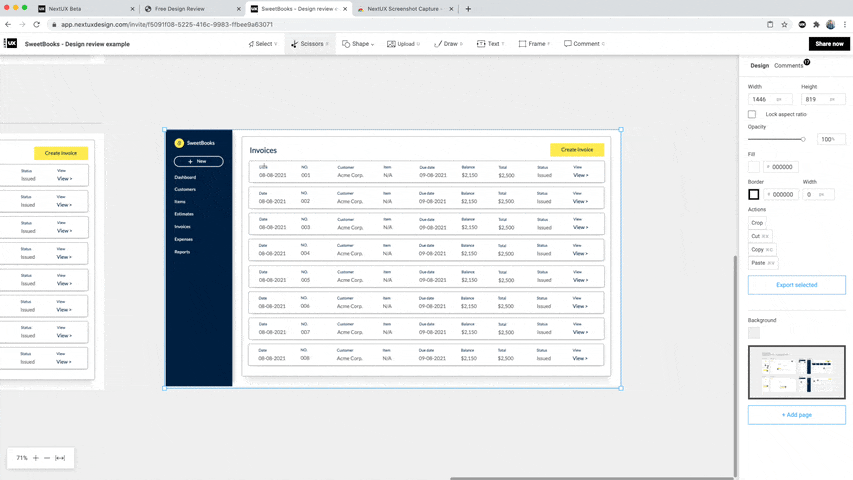Click the Invoices heading text
853x480 pixels.
263,150
